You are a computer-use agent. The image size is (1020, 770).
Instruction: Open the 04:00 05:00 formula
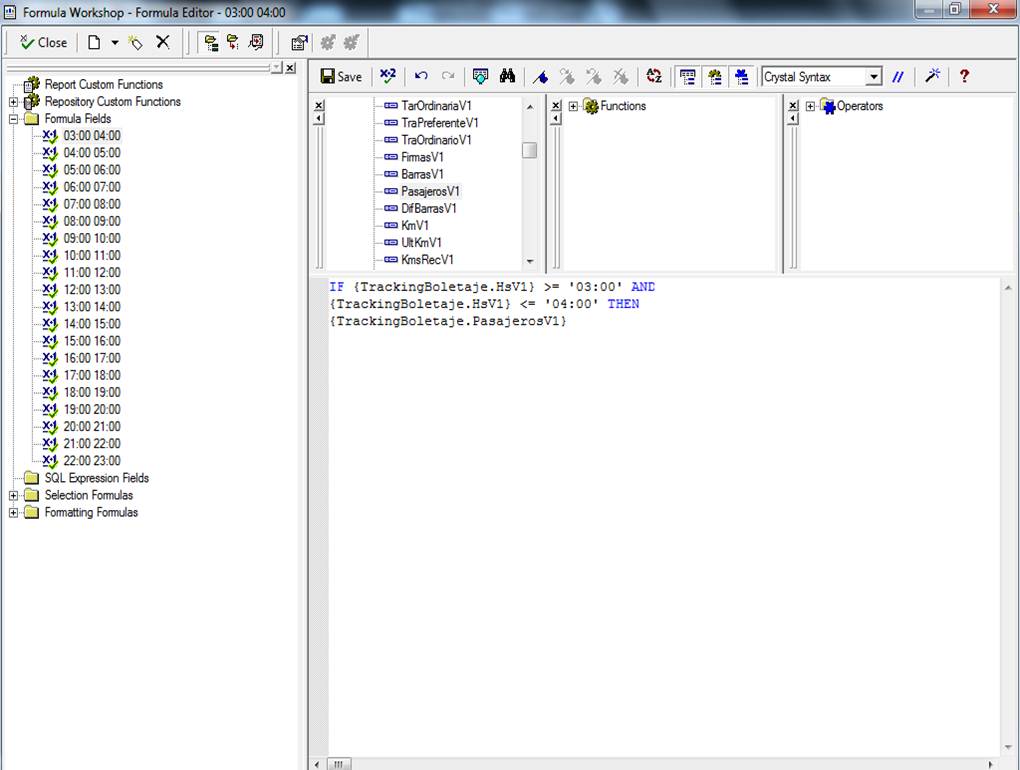pyautogui.click(x=92, y=153)
